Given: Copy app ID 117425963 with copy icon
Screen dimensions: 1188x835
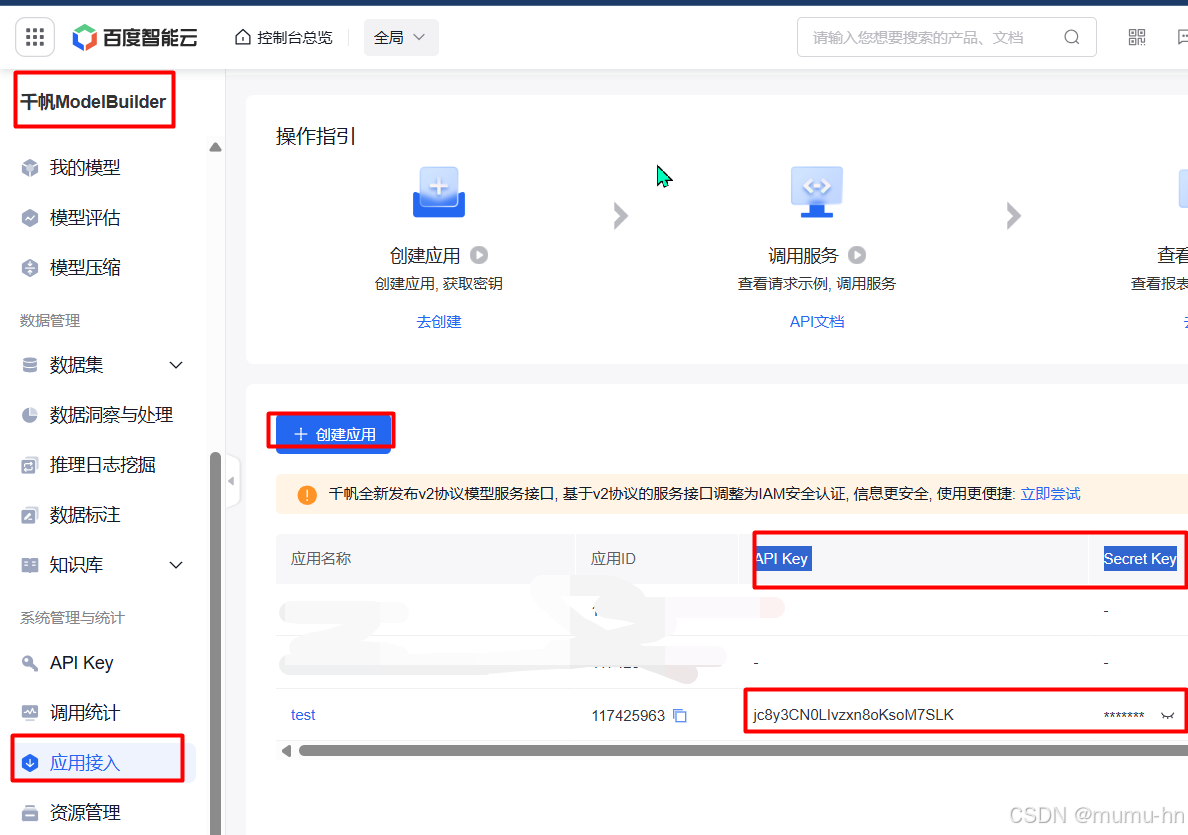Looking at the screenshot, I should click(x=680, y=715).
